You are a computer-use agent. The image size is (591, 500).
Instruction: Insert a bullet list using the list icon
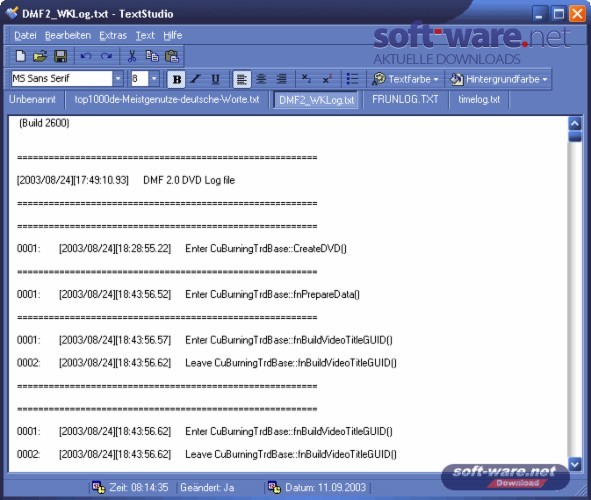[352, 79]
